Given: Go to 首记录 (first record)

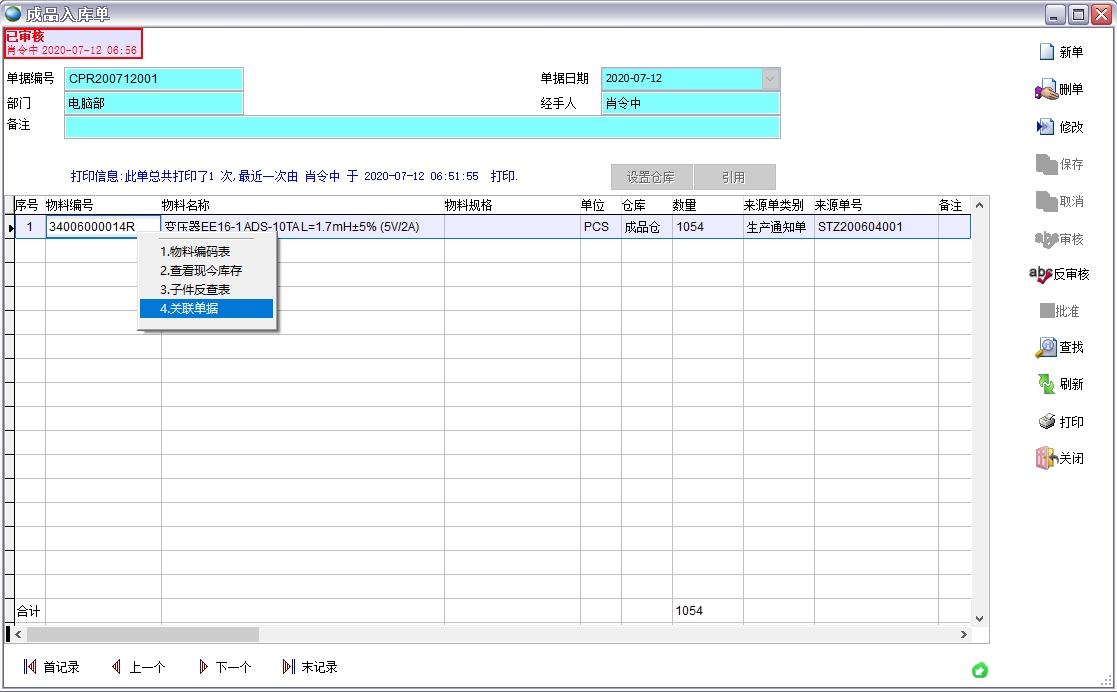Looking at the screenshot, I should pyautogui.click(x=51, y=667).
